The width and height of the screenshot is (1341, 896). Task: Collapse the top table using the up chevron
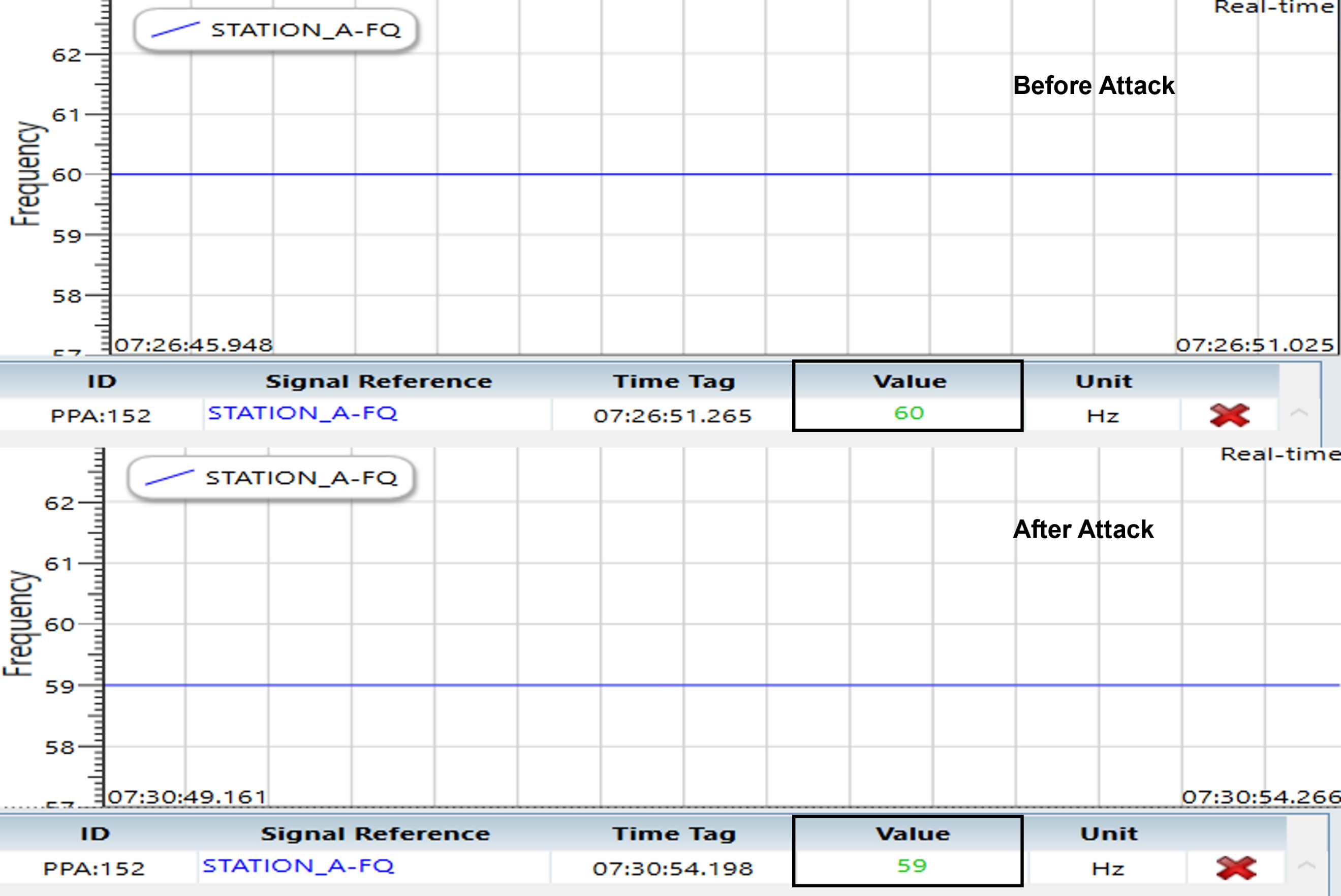click(x=1299, y=413)
